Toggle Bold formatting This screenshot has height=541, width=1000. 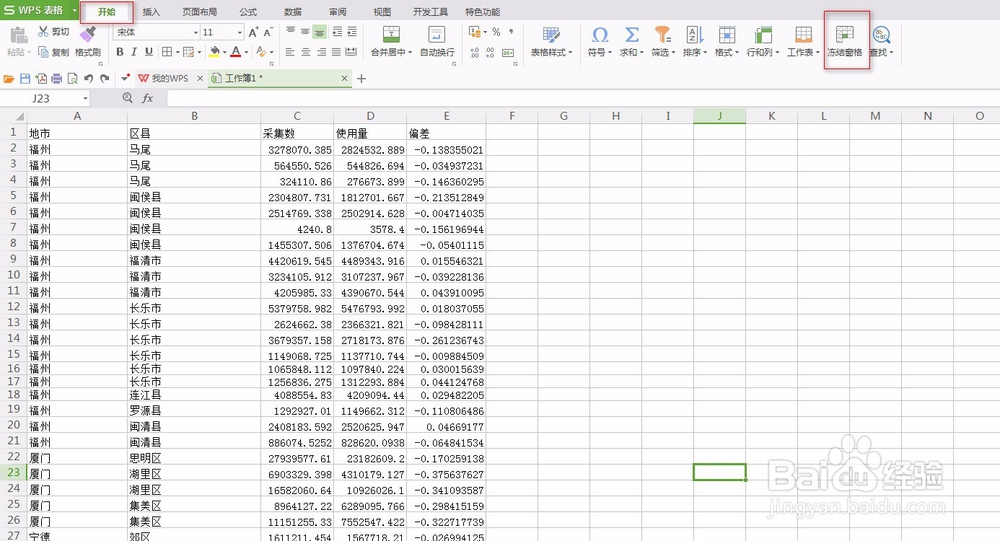(x=120, y=52)
